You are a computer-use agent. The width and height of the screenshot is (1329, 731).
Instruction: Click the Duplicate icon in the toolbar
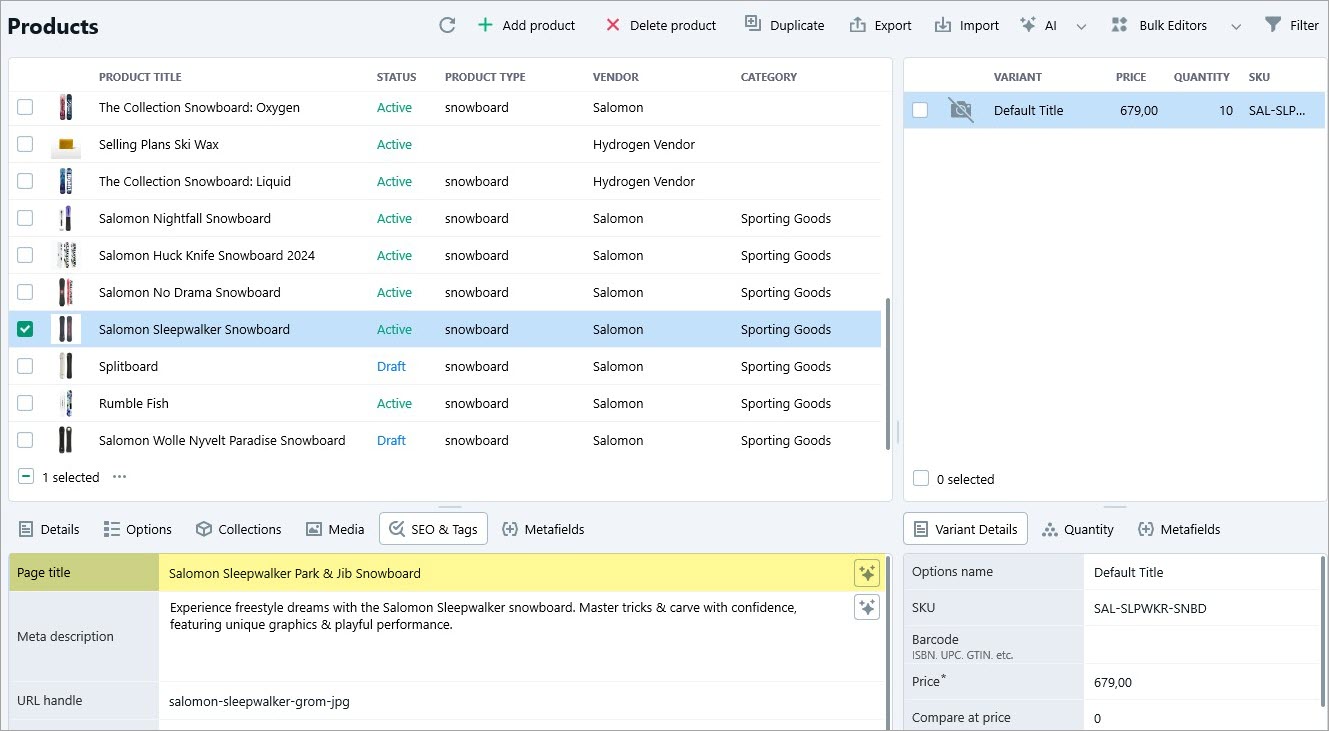(x=753, y=25)
